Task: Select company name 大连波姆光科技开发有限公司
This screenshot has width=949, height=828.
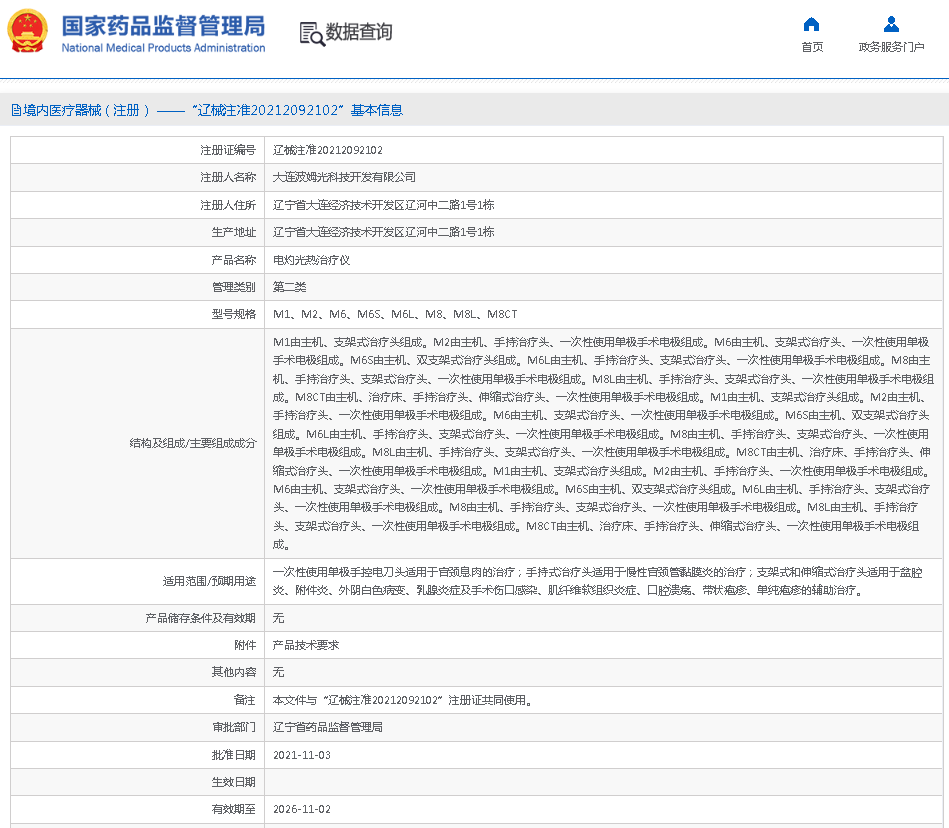Action: (x=344, y=177)
